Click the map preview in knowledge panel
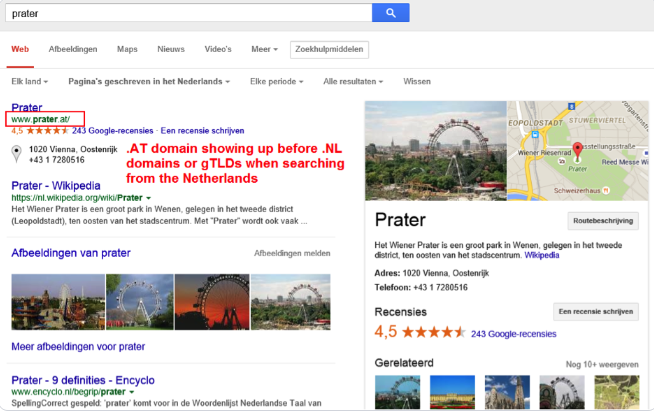 pos(578,151)
